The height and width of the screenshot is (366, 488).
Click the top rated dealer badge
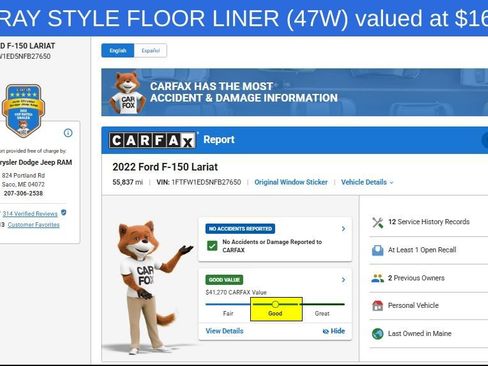pyautogui.click(x=23, y=111)
